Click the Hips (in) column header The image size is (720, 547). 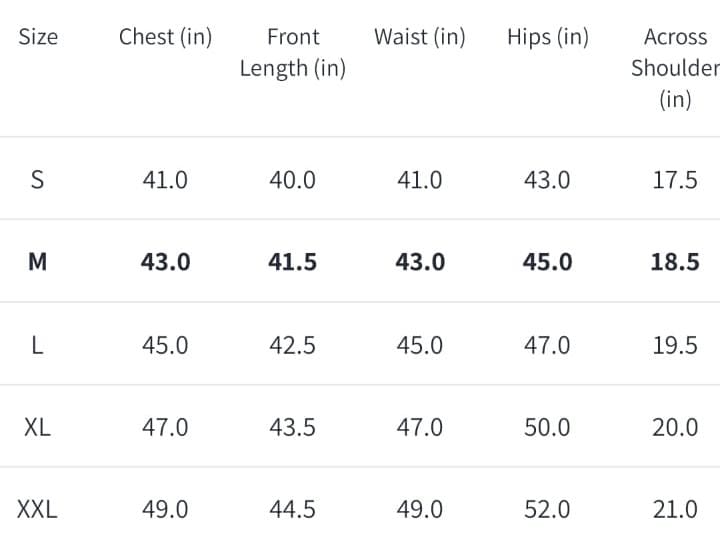pyautogui.click(x=547, y=37)
